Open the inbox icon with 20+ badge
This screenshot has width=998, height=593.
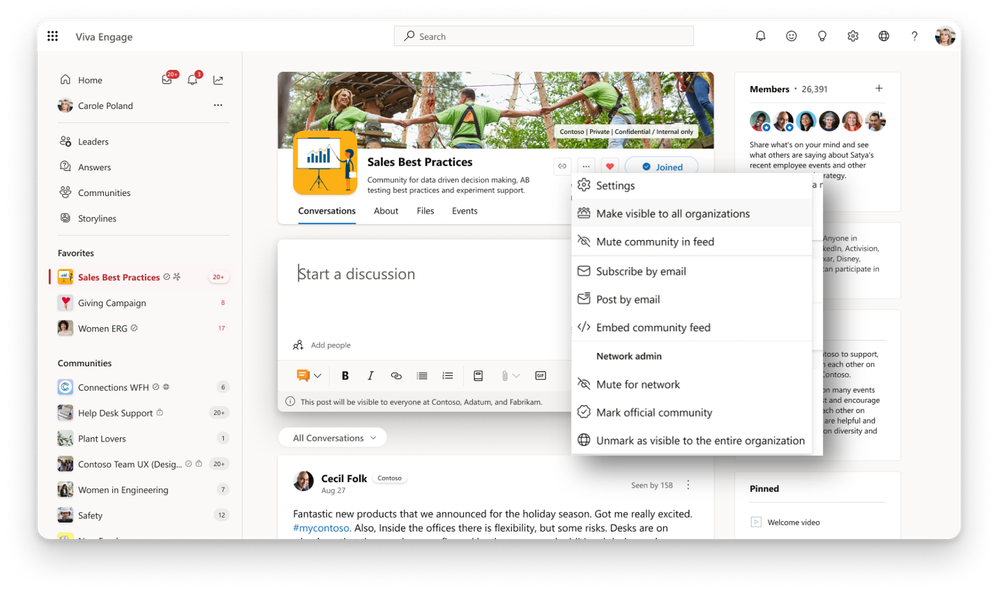point(168,79)
